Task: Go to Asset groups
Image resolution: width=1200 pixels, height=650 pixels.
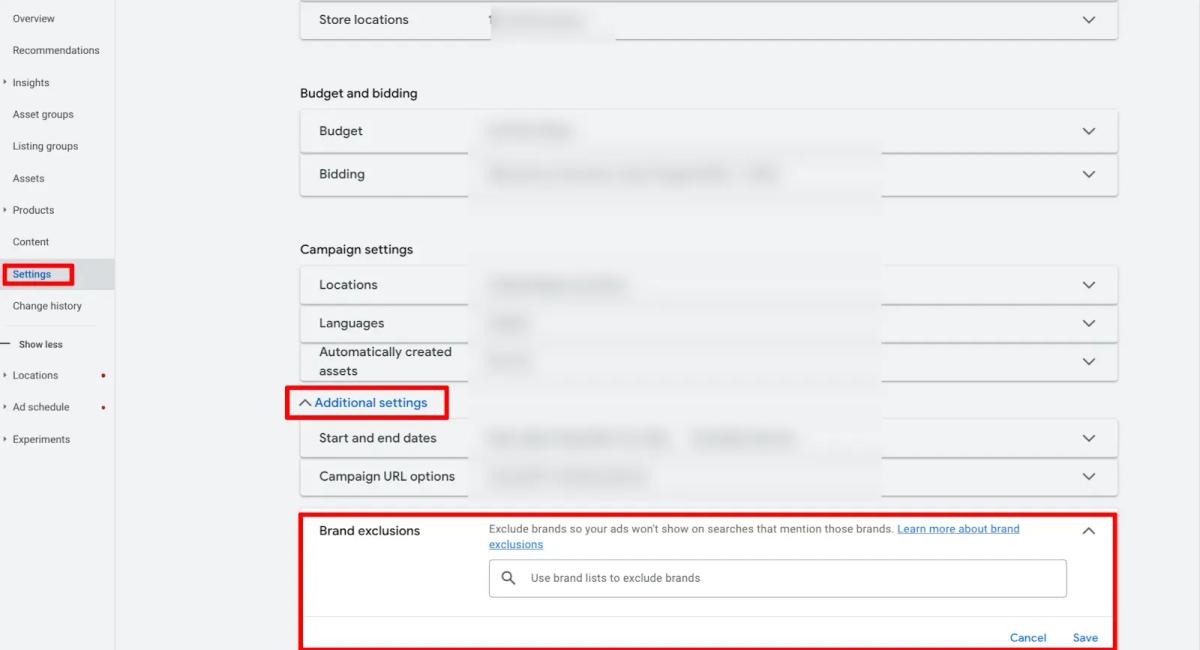Action: coord(43,114)
